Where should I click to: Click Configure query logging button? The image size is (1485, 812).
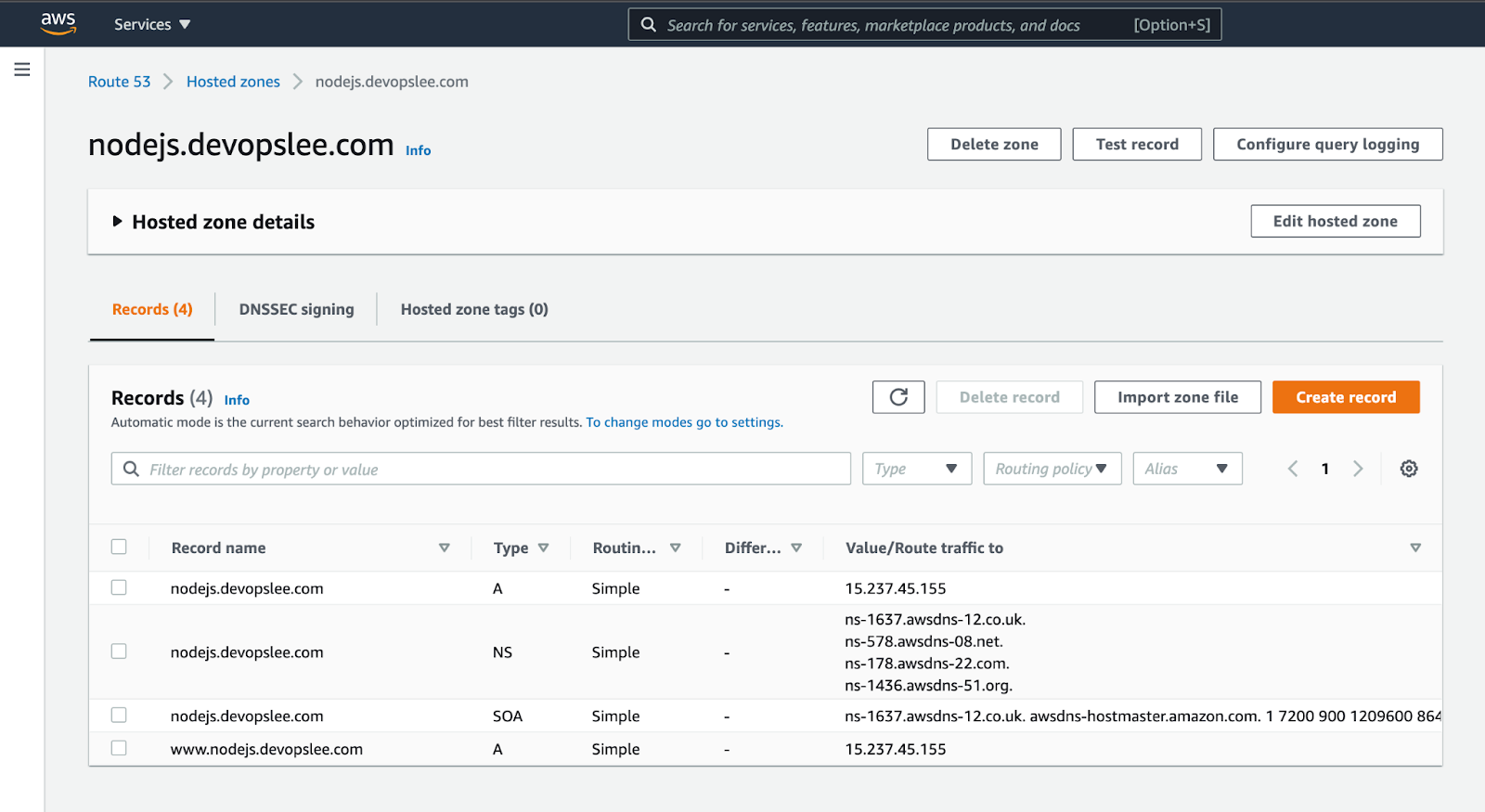click(x=1328, y=144)
